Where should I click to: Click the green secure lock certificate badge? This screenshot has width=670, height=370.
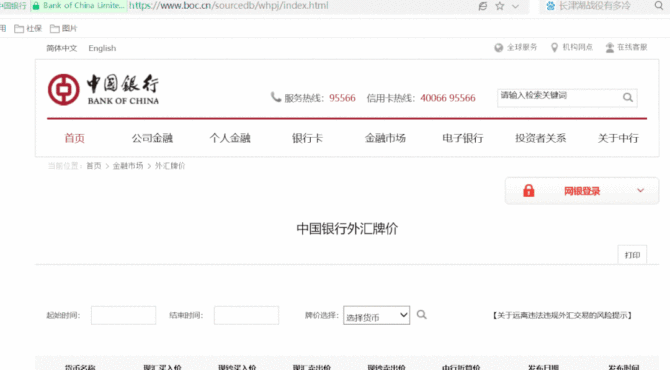(79, 6)
